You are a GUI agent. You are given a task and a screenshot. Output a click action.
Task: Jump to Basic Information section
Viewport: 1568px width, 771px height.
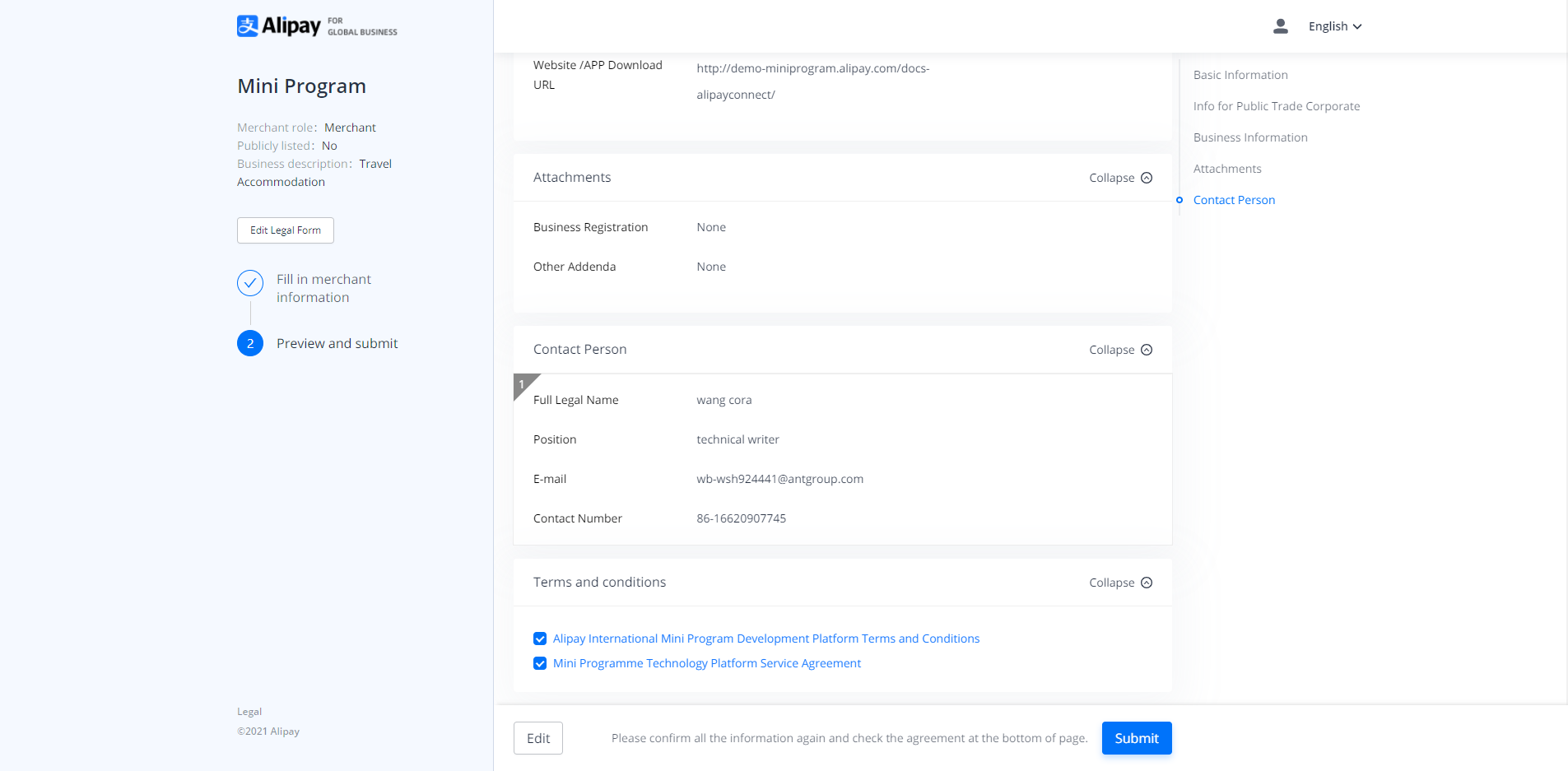click(x=1240, y=75)
